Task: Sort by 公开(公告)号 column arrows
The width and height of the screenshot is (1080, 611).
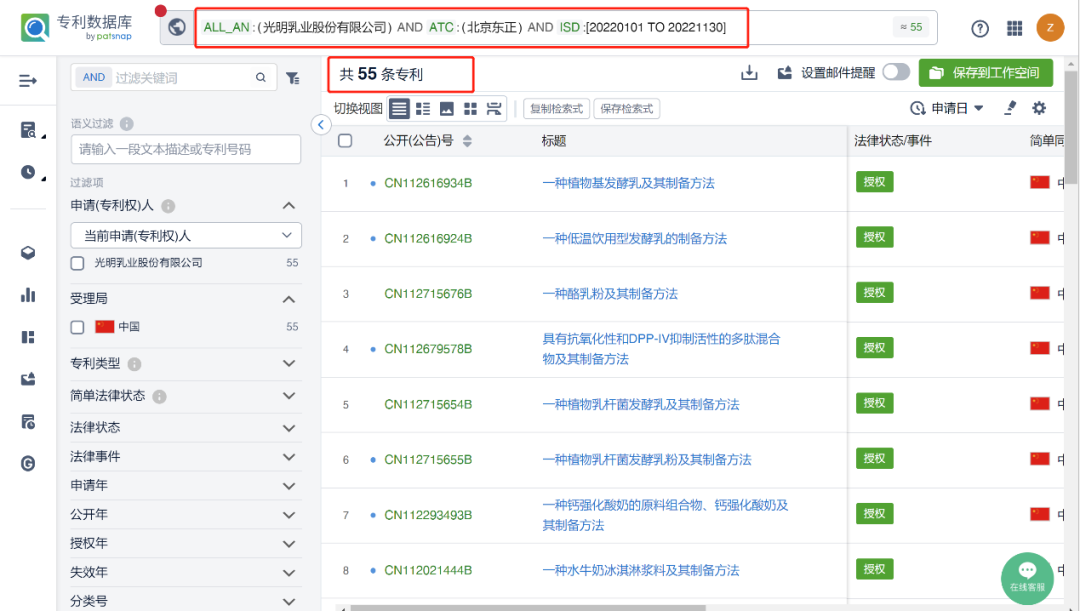Action: coord(467,141)
